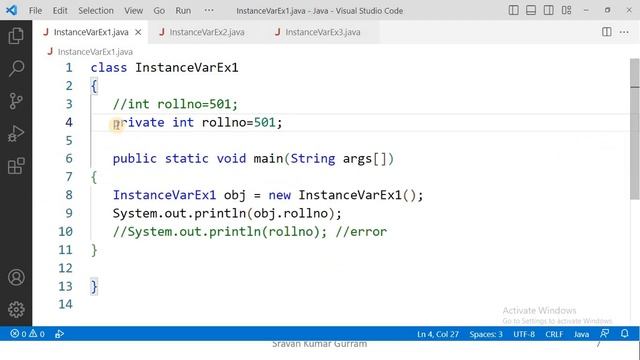Open the editor More Actions ellipsis
Viewport: 640px width, 360px height.
point(624,32)
